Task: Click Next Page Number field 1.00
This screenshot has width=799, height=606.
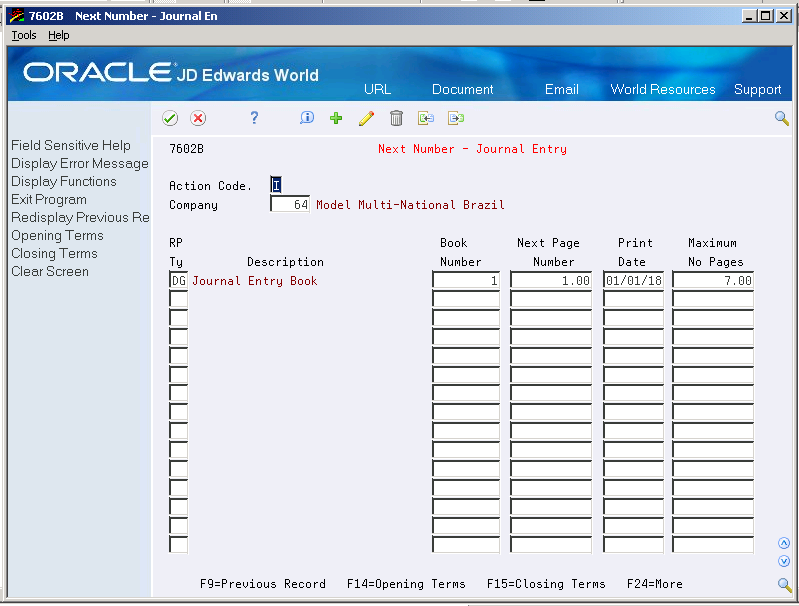Action: [551, 280]
